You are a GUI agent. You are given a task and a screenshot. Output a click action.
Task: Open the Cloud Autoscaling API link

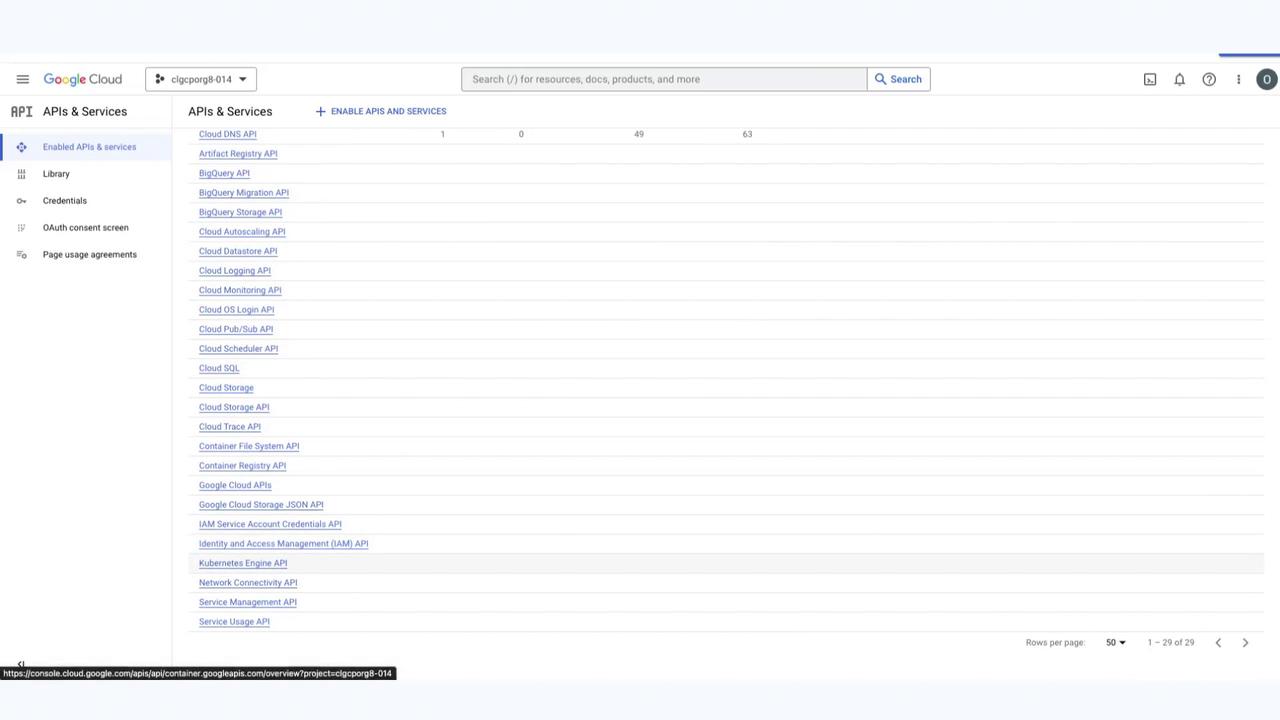(242, 232)
